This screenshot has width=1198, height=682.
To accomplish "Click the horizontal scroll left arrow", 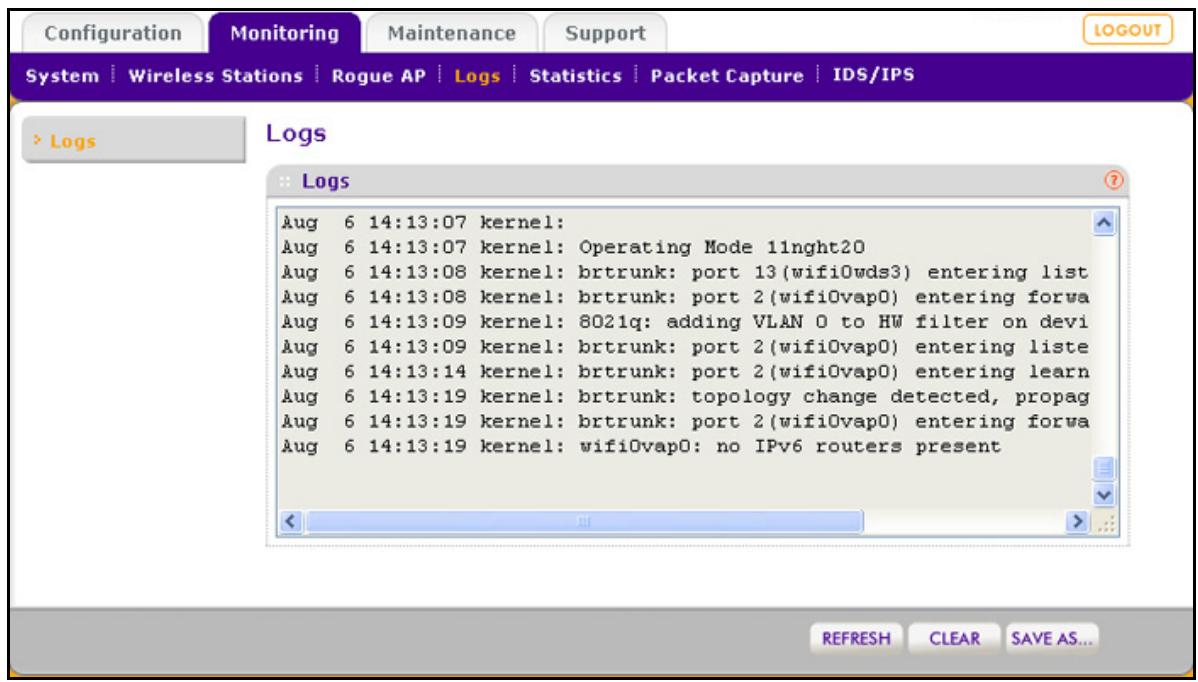I will coord(291,522).
